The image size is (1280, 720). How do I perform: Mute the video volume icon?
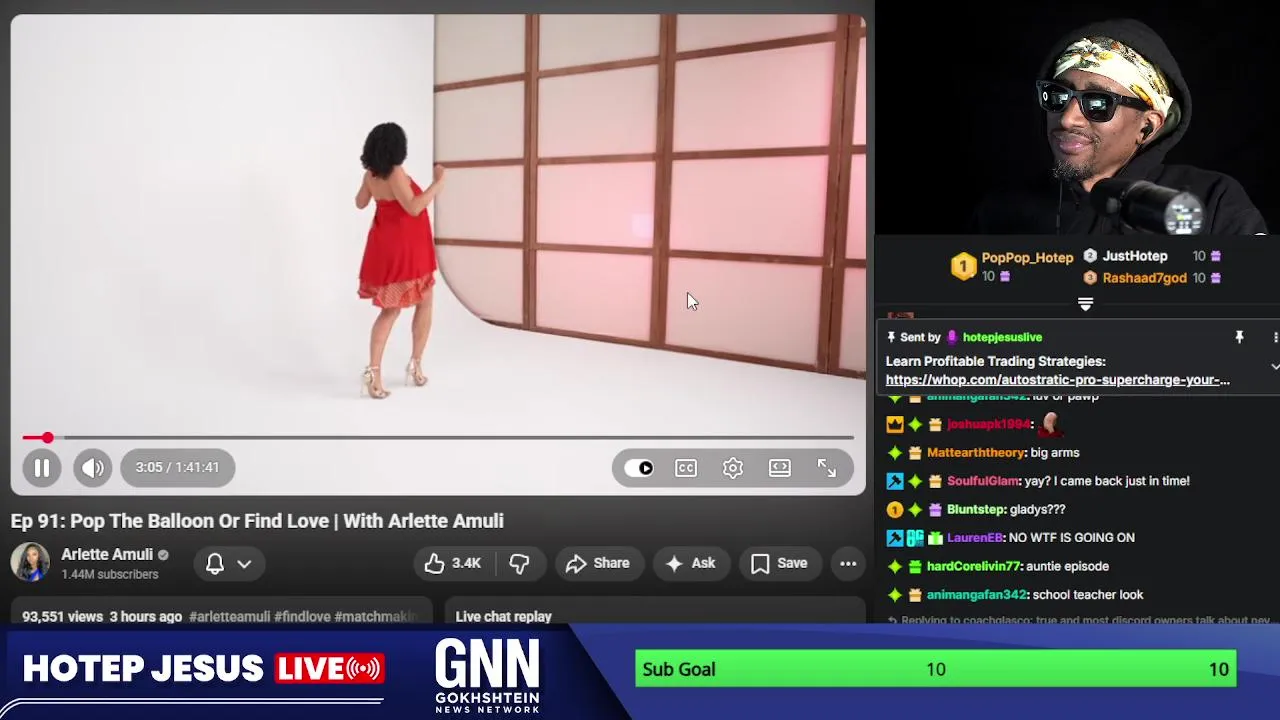pos(93,467)
